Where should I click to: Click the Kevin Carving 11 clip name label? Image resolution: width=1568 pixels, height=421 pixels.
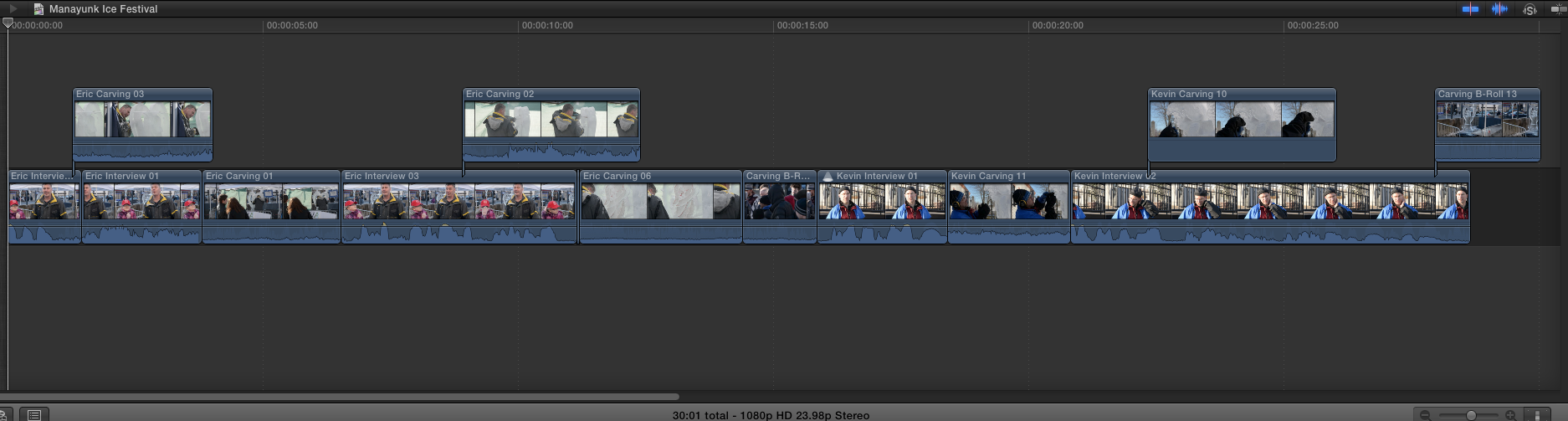(x=988, y=176)
